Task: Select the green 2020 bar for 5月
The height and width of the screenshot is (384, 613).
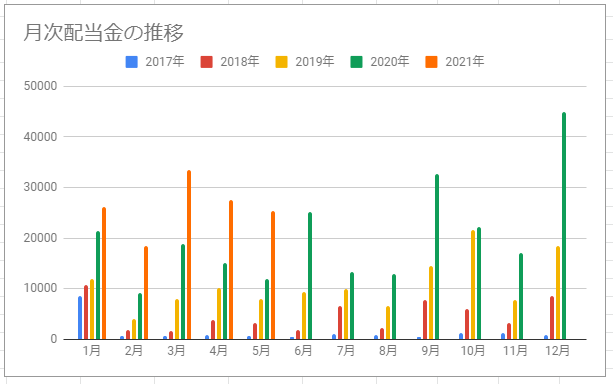Action: [x=267, y=309]
